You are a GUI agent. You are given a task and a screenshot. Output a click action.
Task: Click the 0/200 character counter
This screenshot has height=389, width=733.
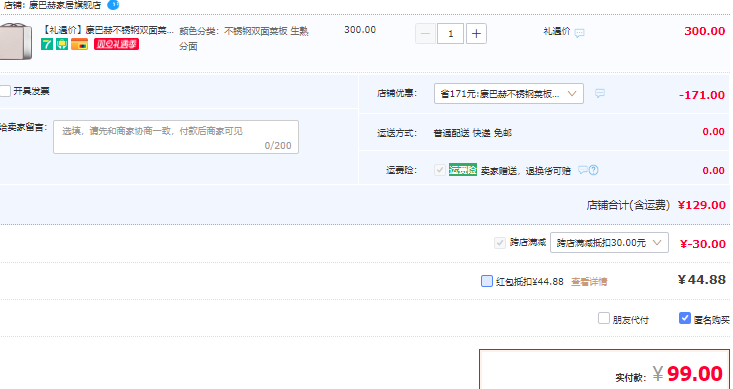[278, 145]
